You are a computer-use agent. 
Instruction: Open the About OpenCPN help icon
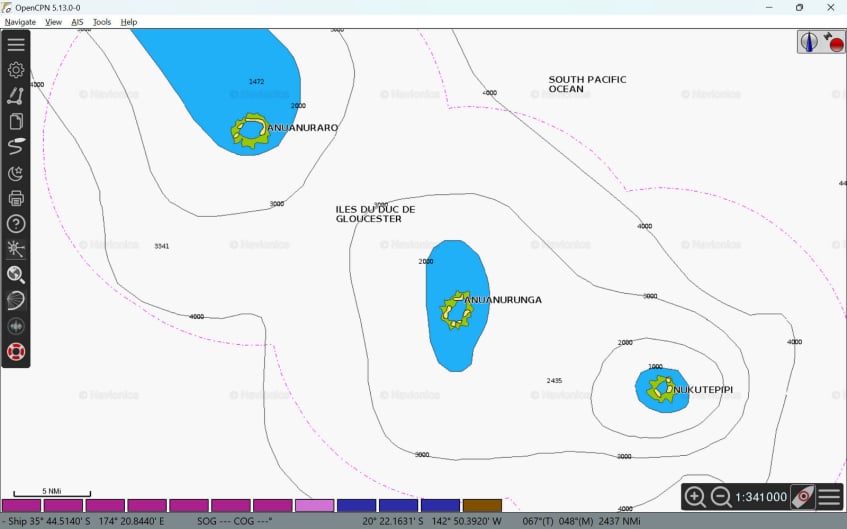coord(16,224)
